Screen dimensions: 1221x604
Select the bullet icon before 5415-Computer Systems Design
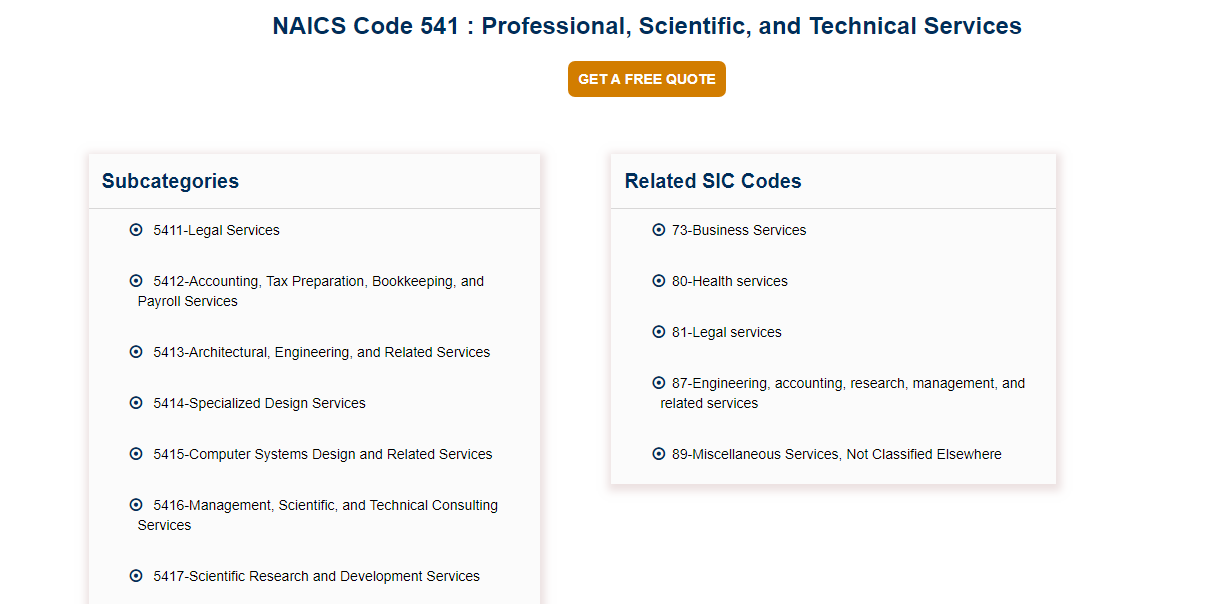click(x=136, y=454)
